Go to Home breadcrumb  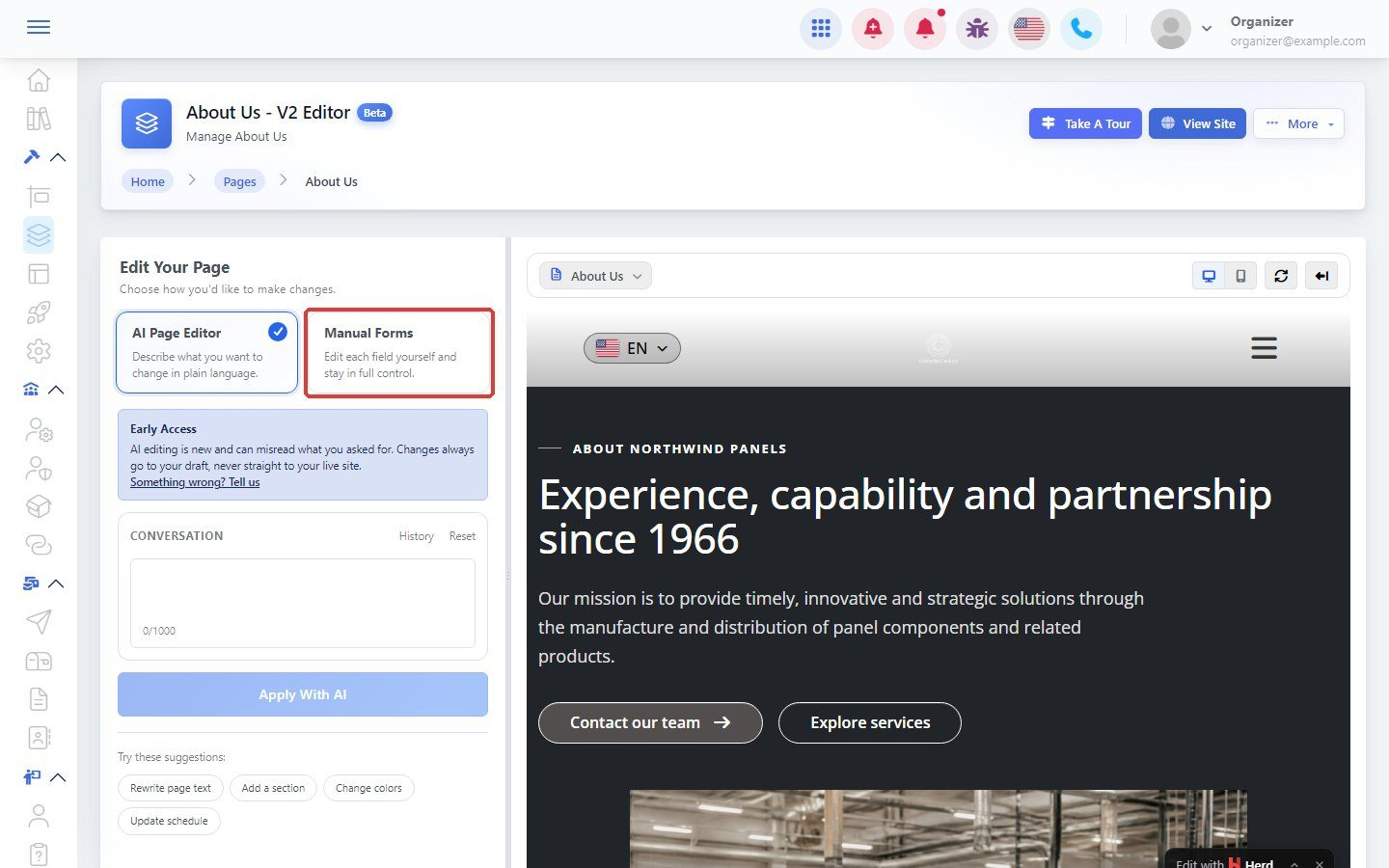pyautogui.click(x=148, y=181)
